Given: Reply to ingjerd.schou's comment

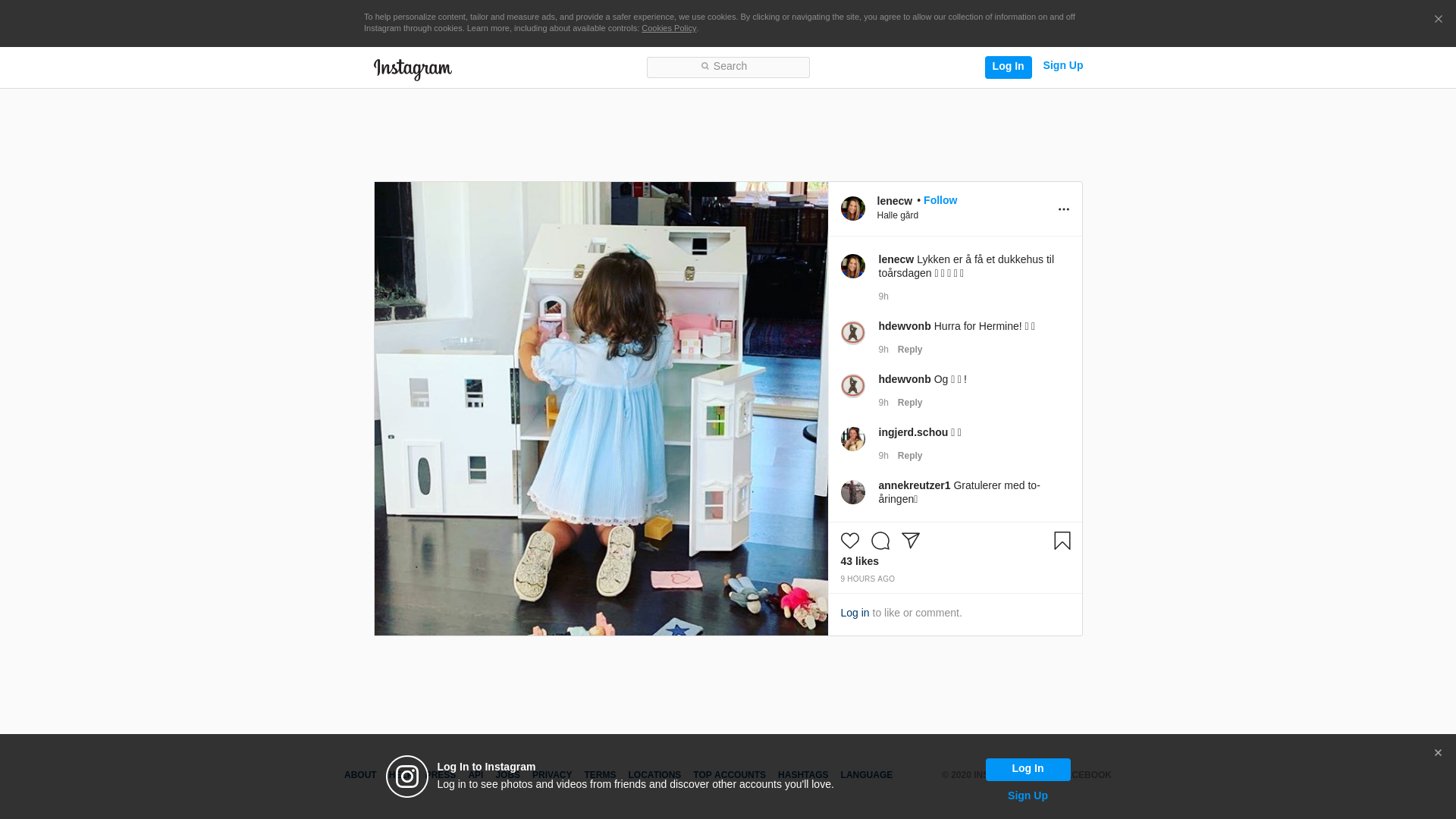Looking at the screenshot, I should click(909, 456).
